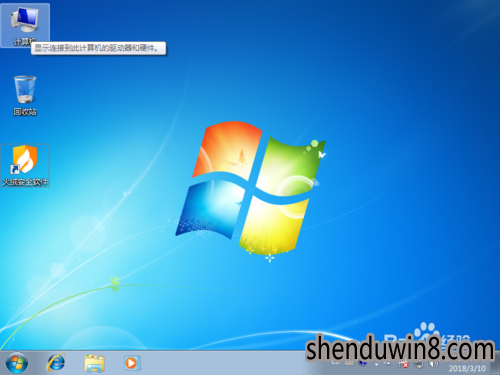Click the tooltip text about drives and hardware
Viewport: 500px width, 375px height.
(x=96, y=48)
